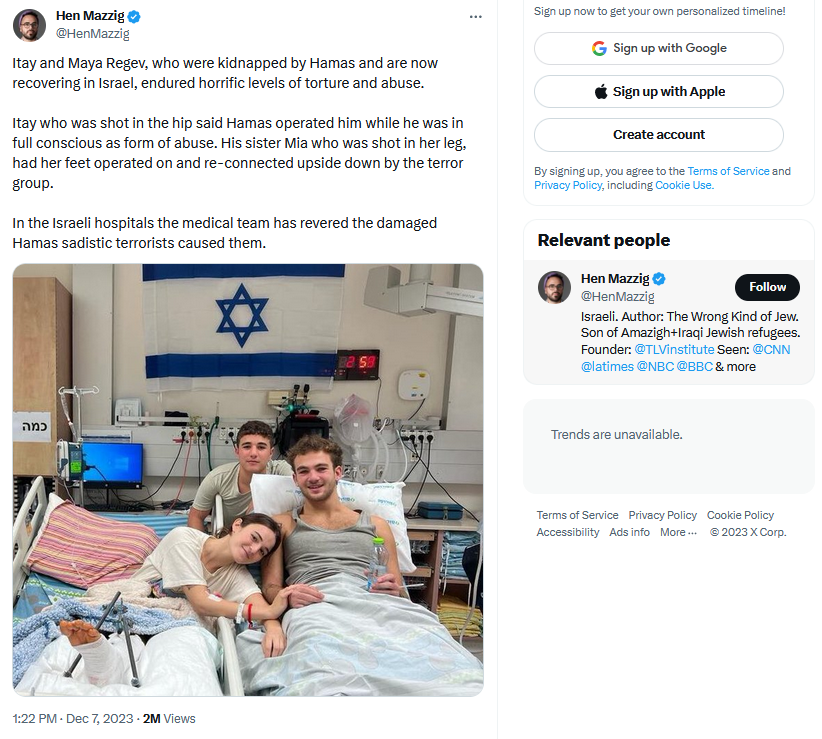Open the Privacy Policy link under sign-up
Screen dimensions: 822x739
pos(568,185)
